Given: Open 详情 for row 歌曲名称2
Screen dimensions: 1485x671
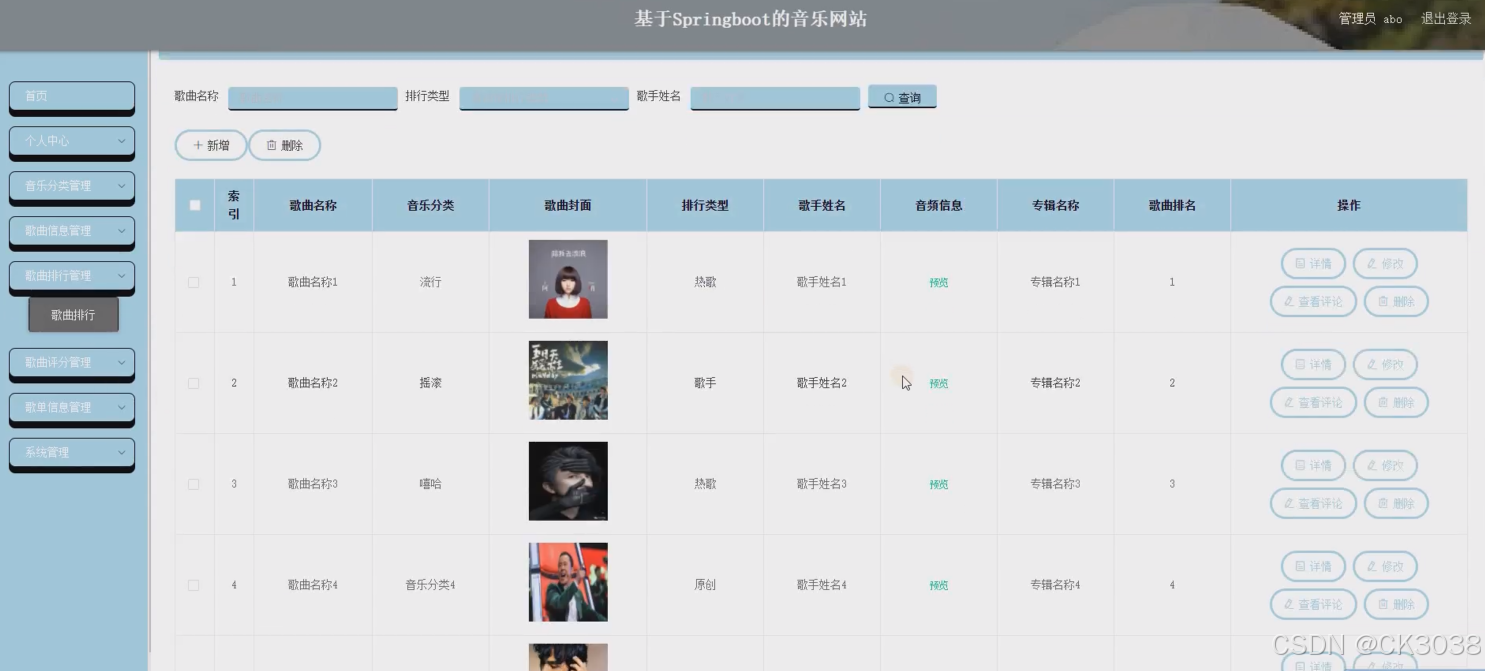Looking at the screenshot, I should coord(1313,365).
